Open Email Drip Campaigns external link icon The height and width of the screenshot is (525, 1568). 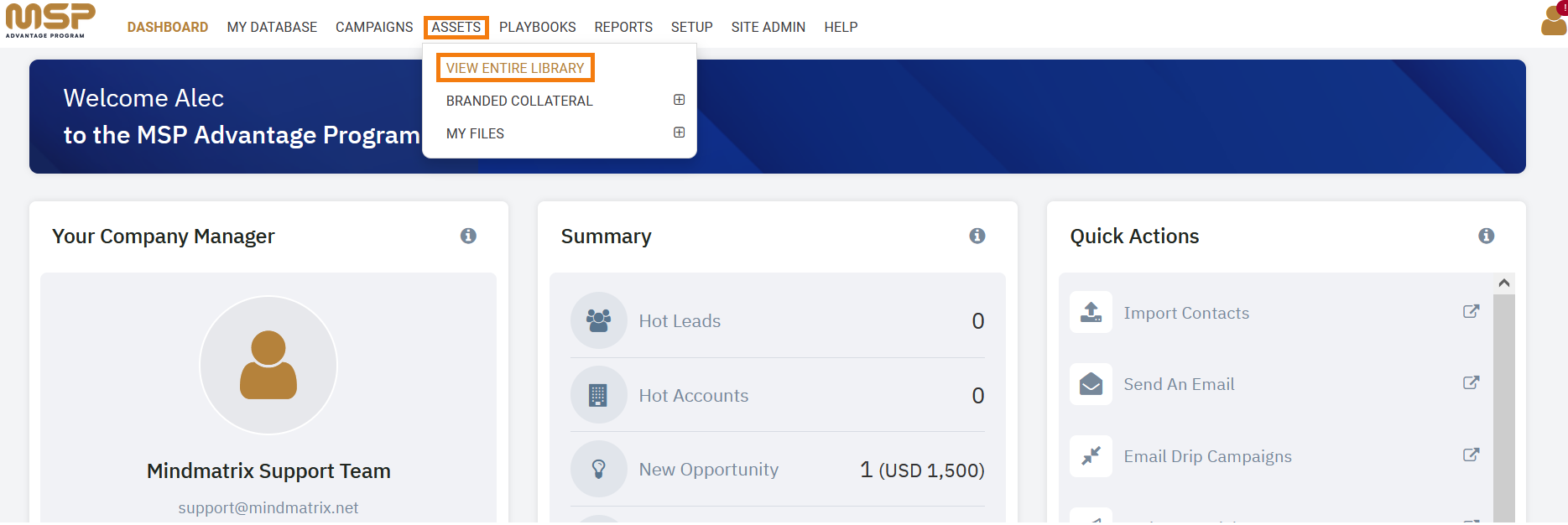tap(1471, 455)
